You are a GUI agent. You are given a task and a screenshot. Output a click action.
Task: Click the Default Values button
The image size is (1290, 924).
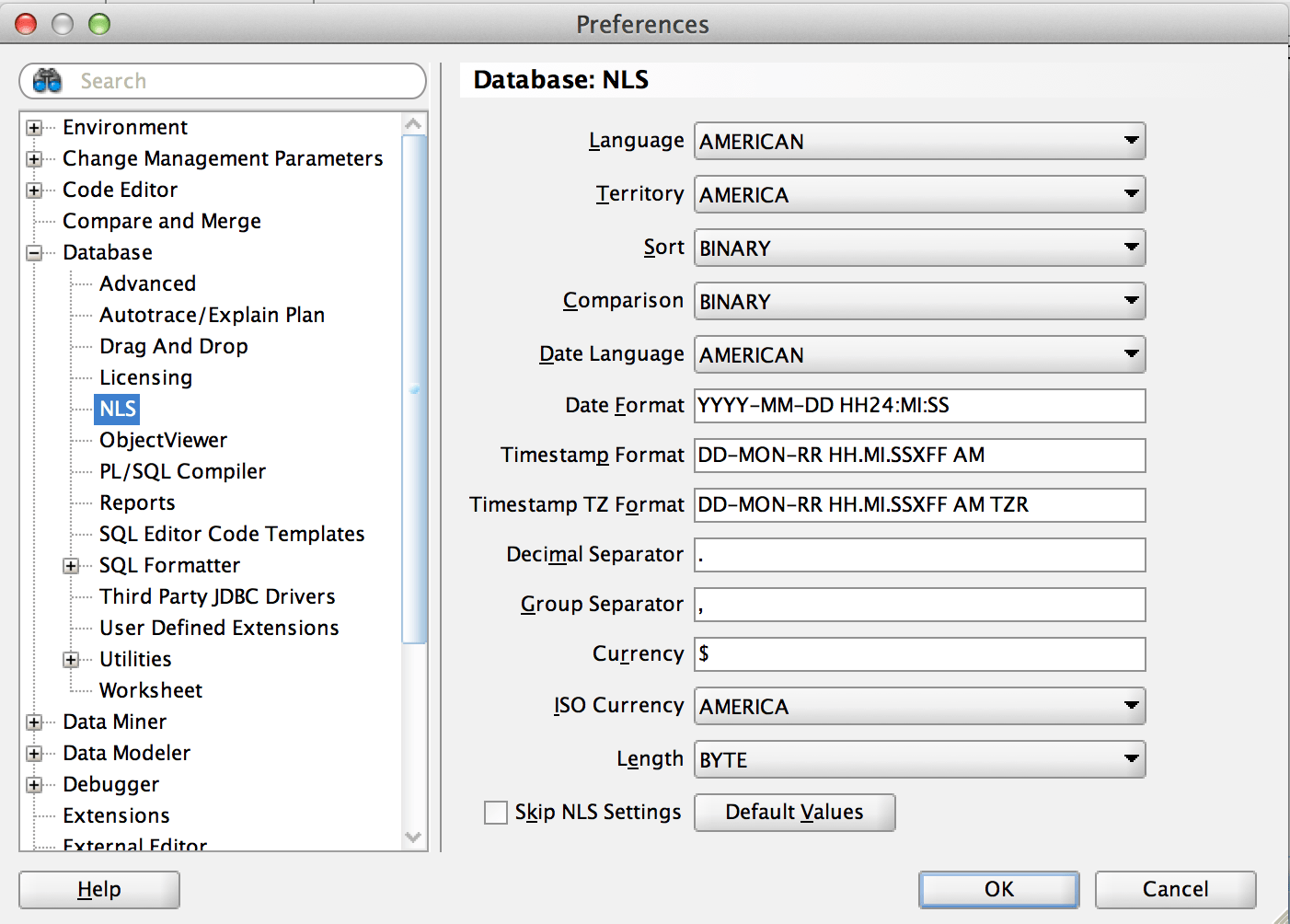click(794, 813)
